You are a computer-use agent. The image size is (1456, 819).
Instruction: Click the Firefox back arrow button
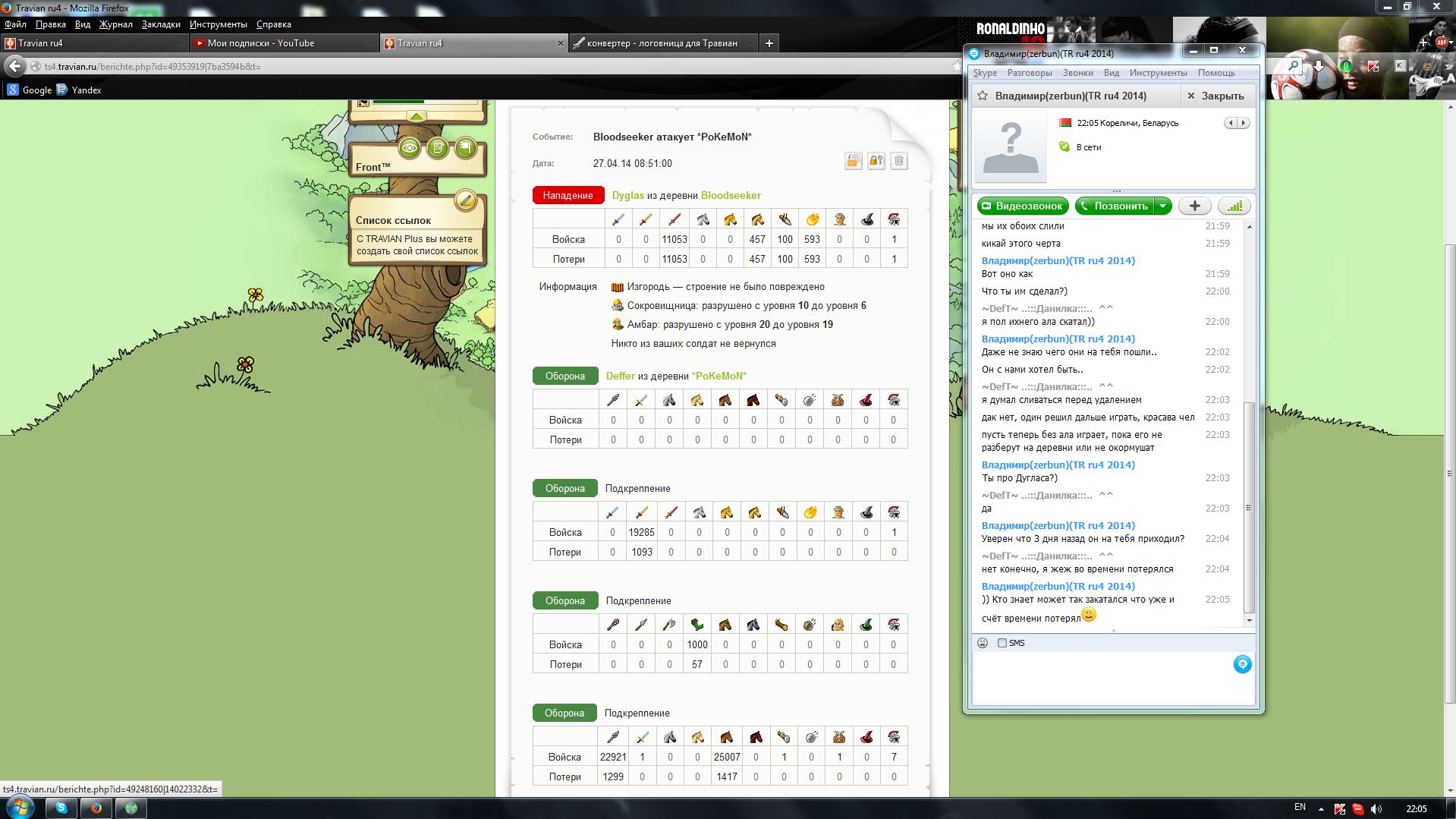(14, 66)
